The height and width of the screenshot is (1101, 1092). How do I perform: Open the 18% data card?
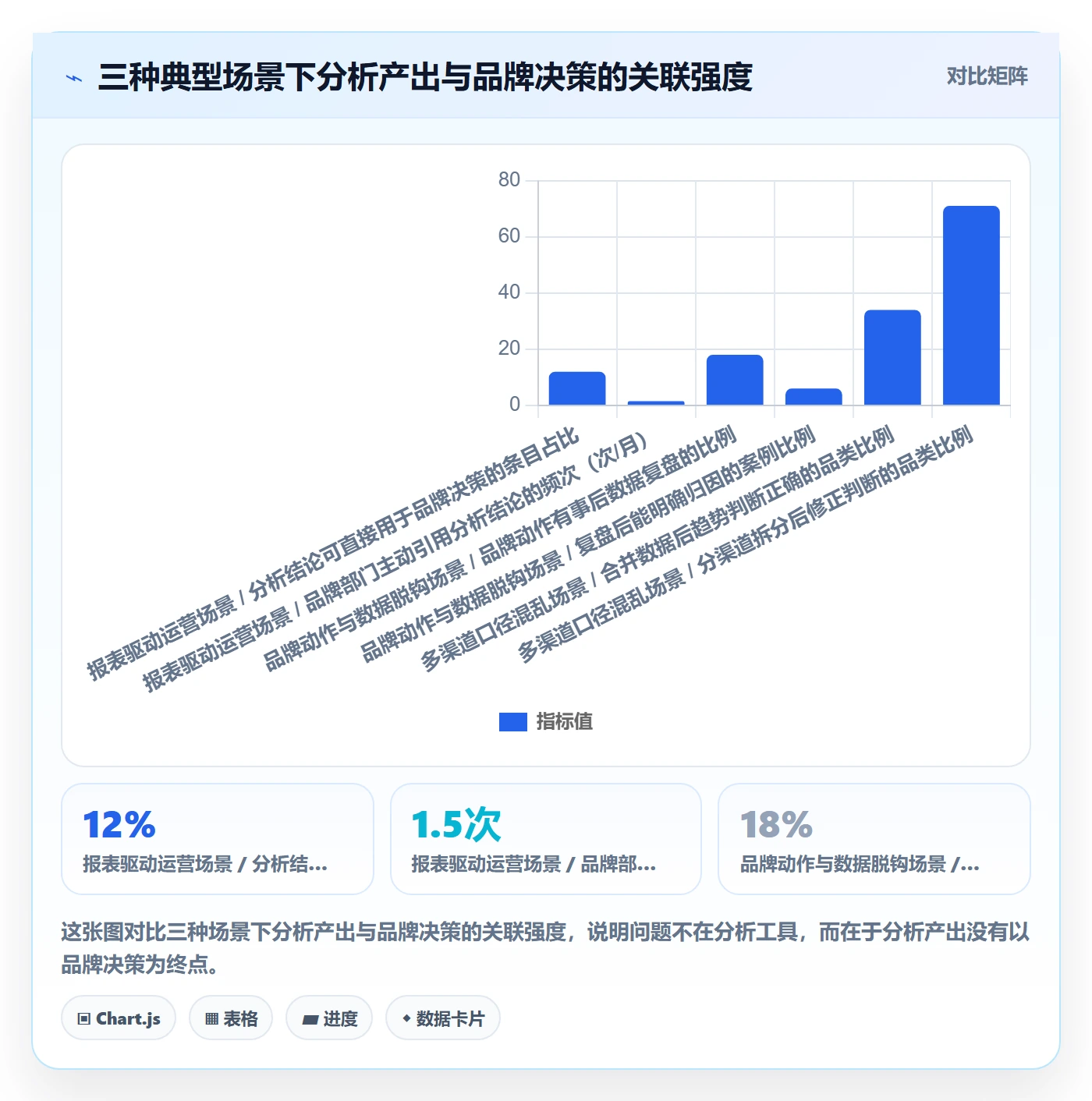[x=874, y=839]
